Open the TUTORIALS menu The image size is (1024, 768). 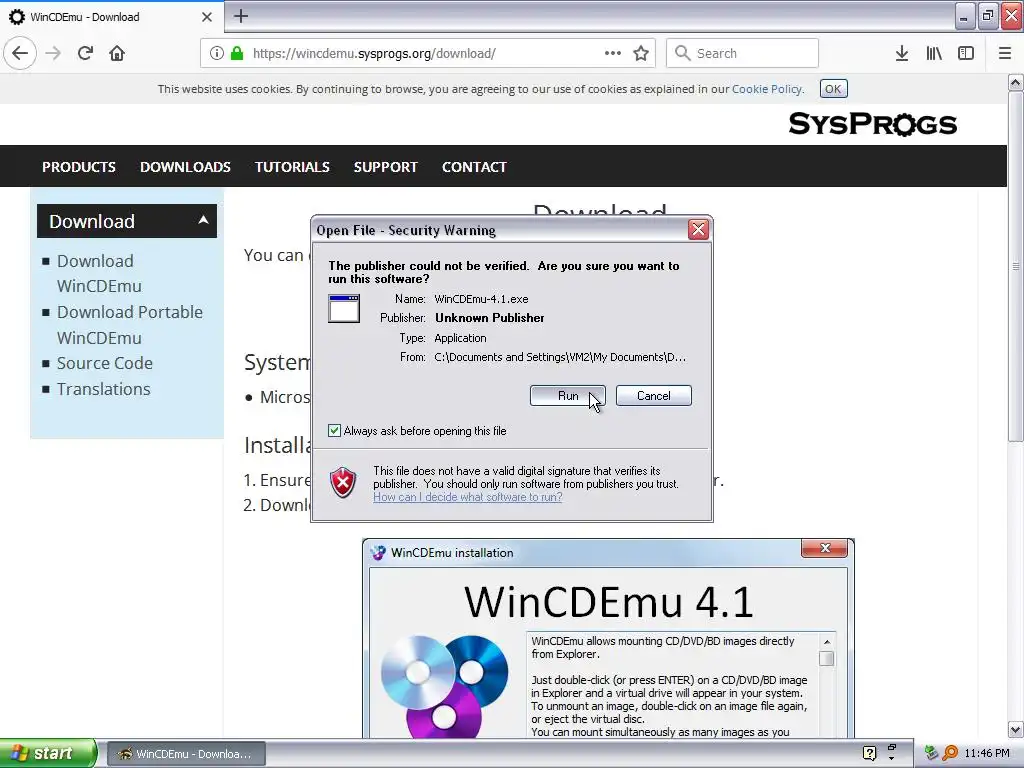pos(292,167)
